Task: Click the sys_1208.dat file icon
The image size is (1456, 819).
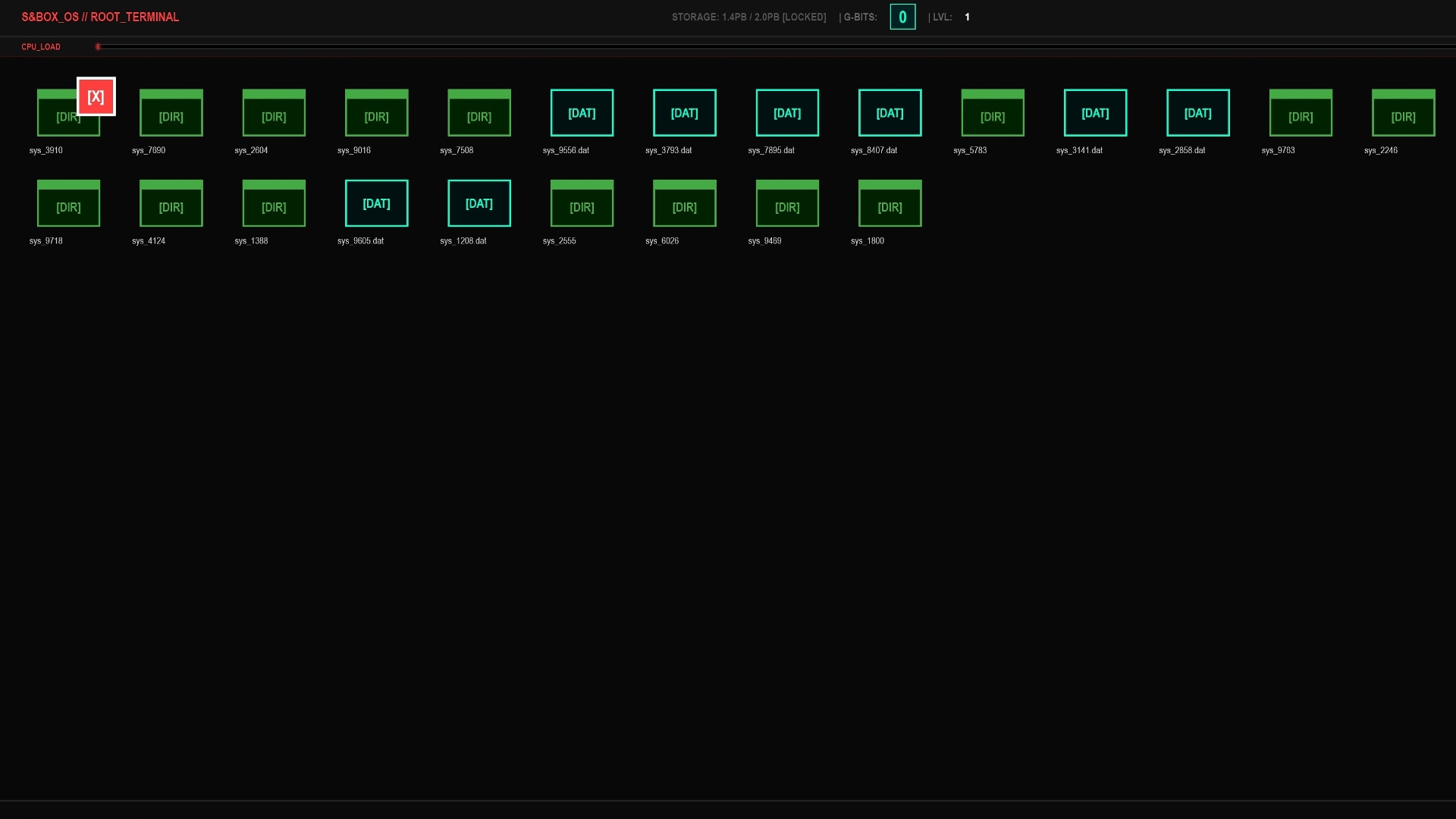Action: [479, 203]
